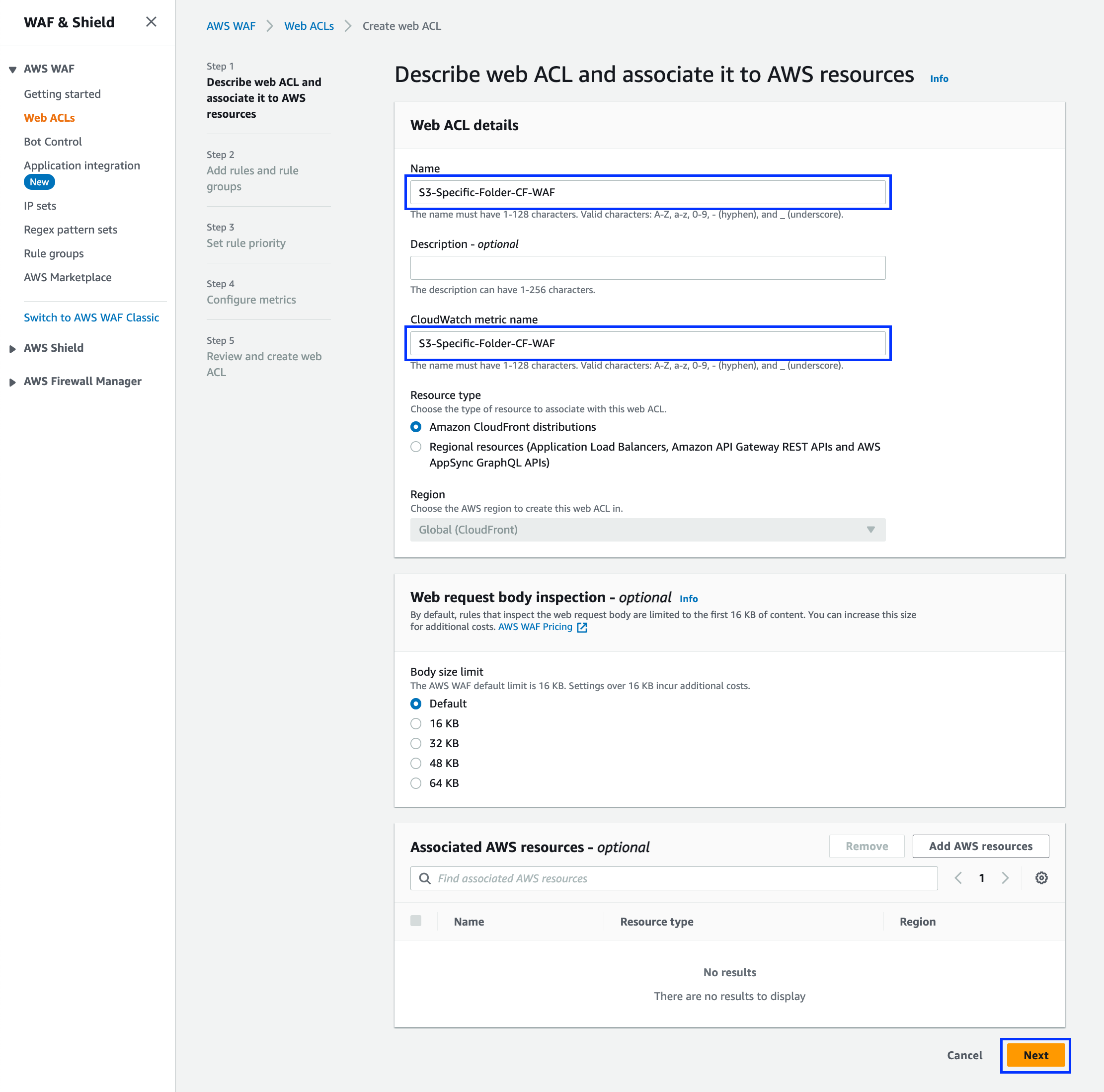This screenshot has width=1104, height=1092.
Task: Open the AWS WAF Pricing link
Action: pyautogui.click(x=535, y=627)
